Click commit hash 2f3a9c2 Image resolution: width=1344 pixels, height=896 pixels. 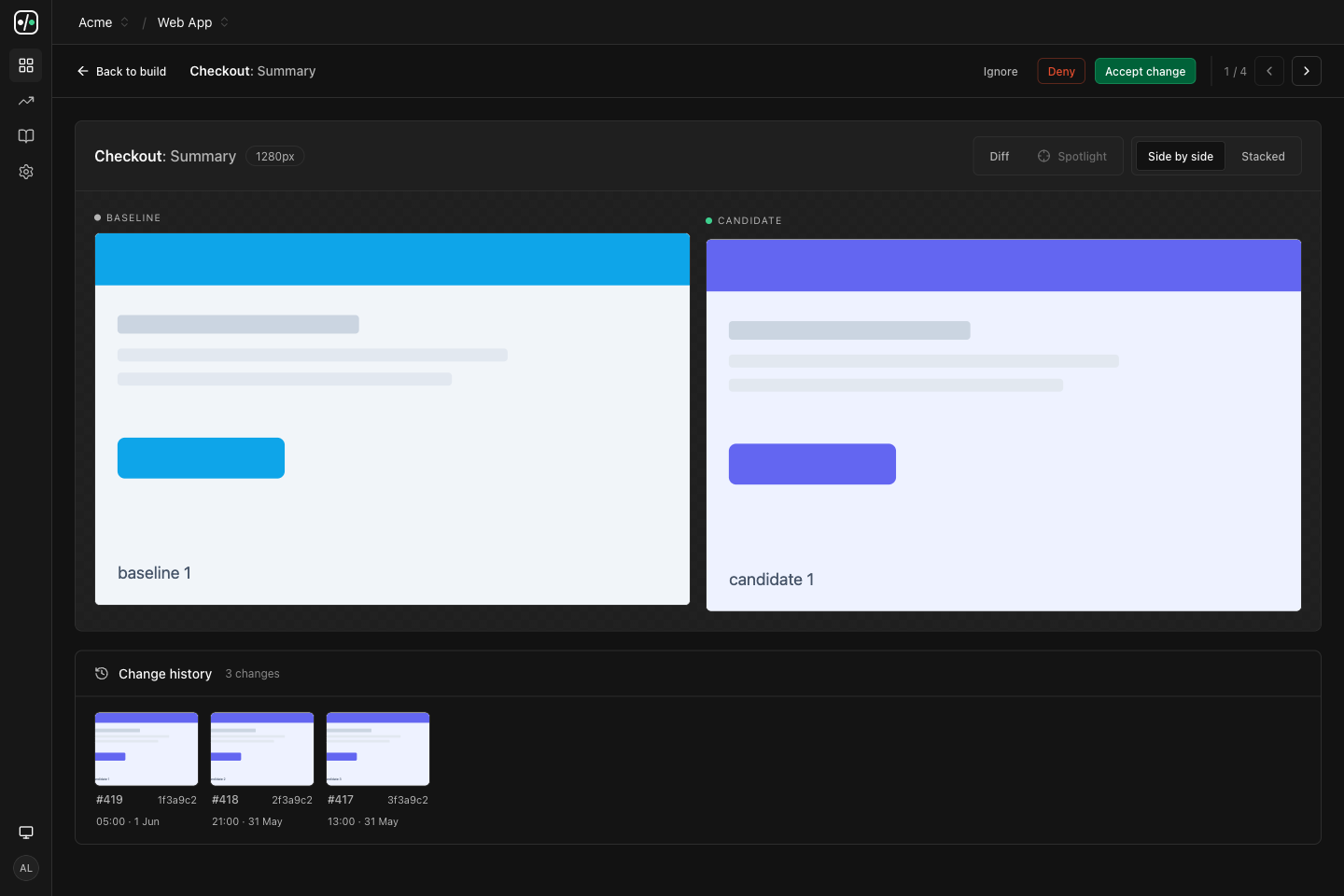292,800
